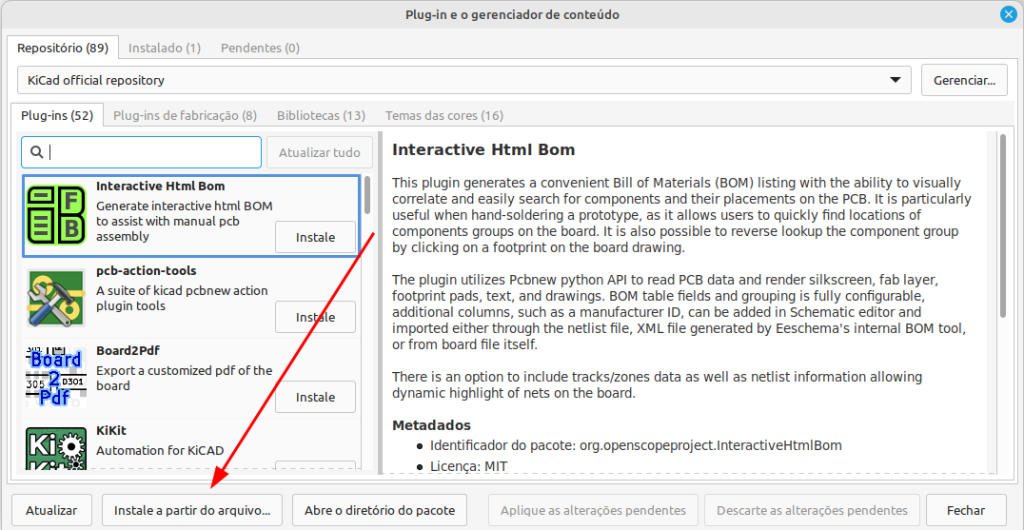Click the Gerenciar... button

pos(965,80)
